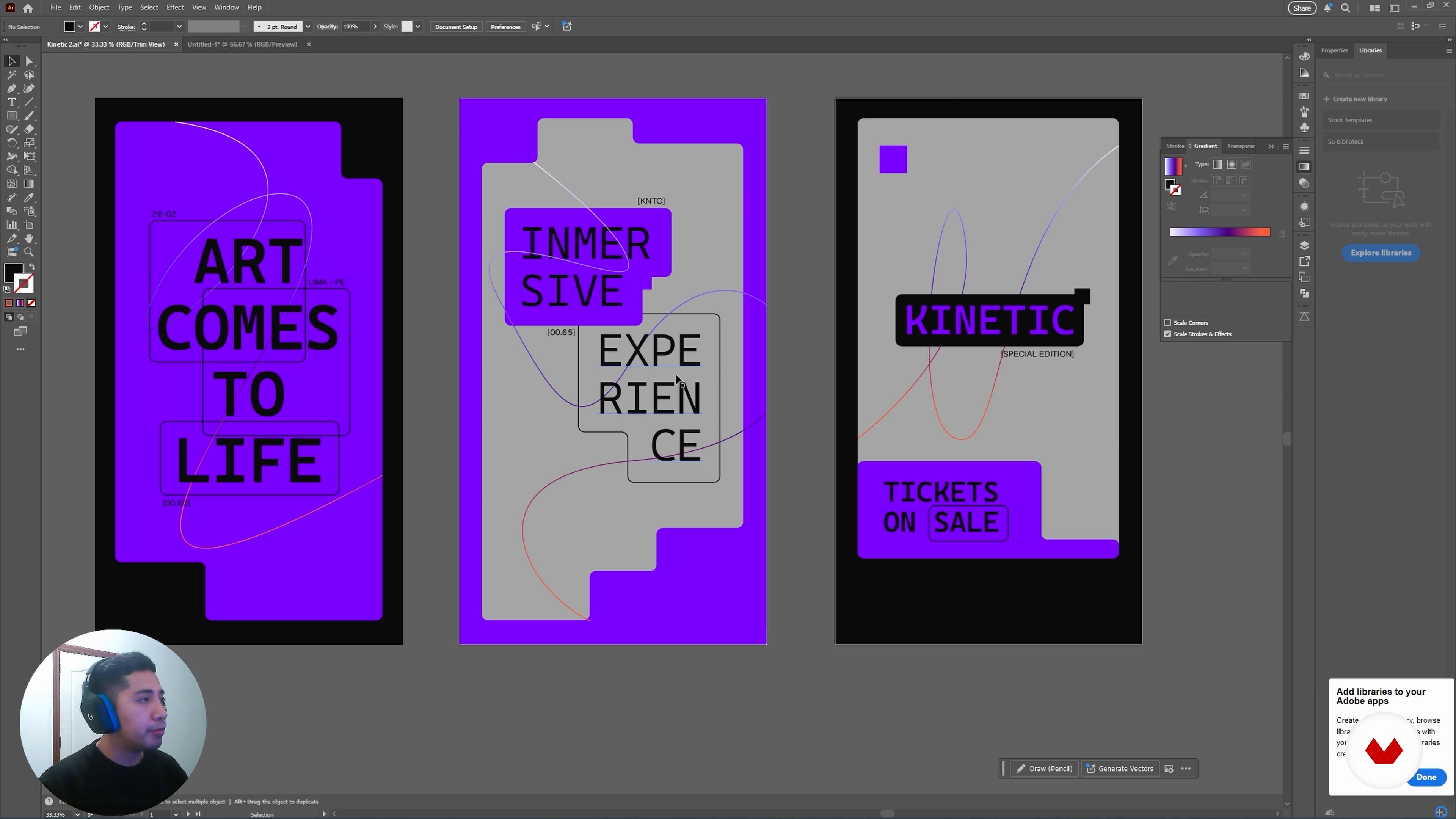Open the Effect menu
The image size is (1456, 819).
[x=175, y=7]
